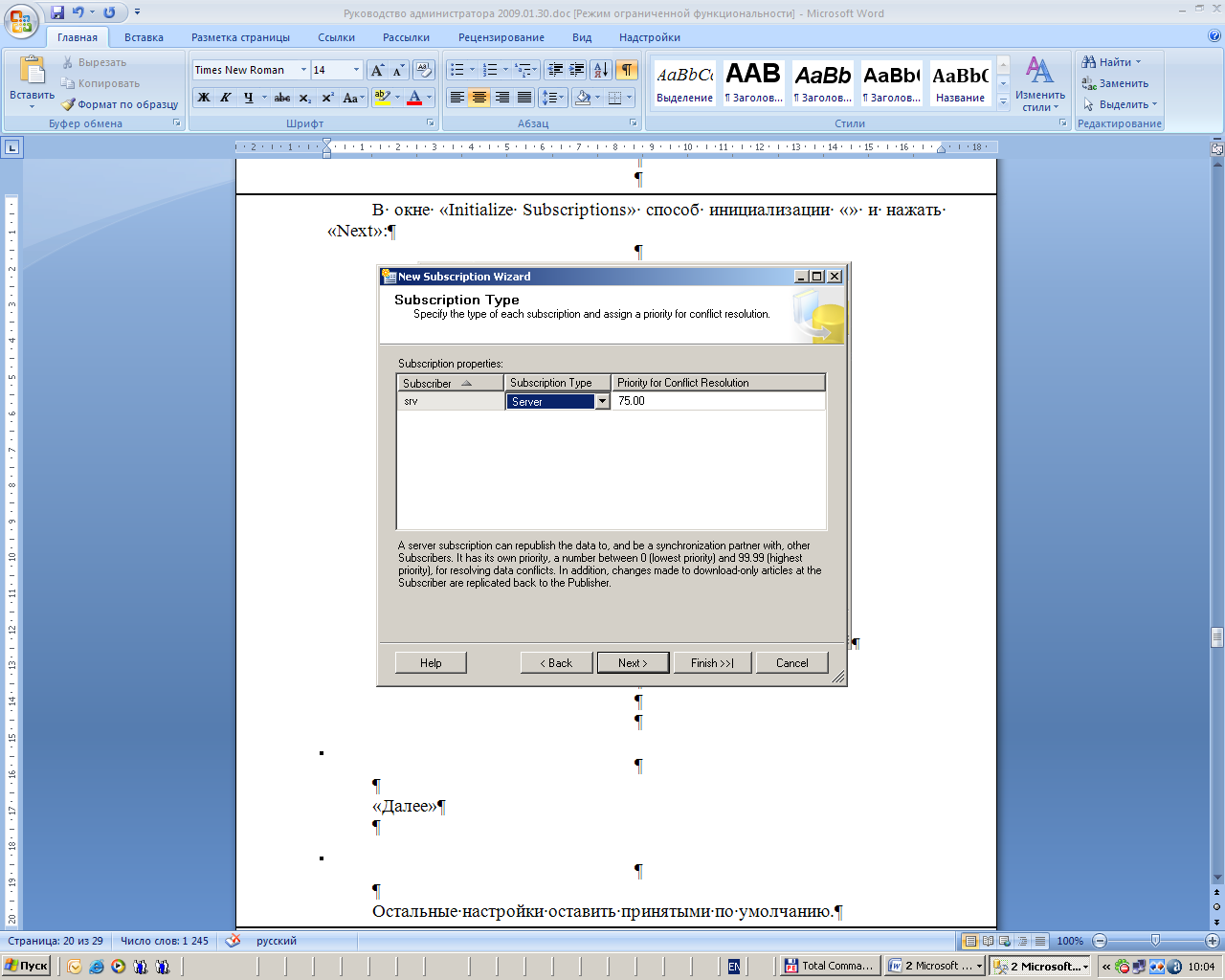Switch to Вид tab

[x=582, y=37]
